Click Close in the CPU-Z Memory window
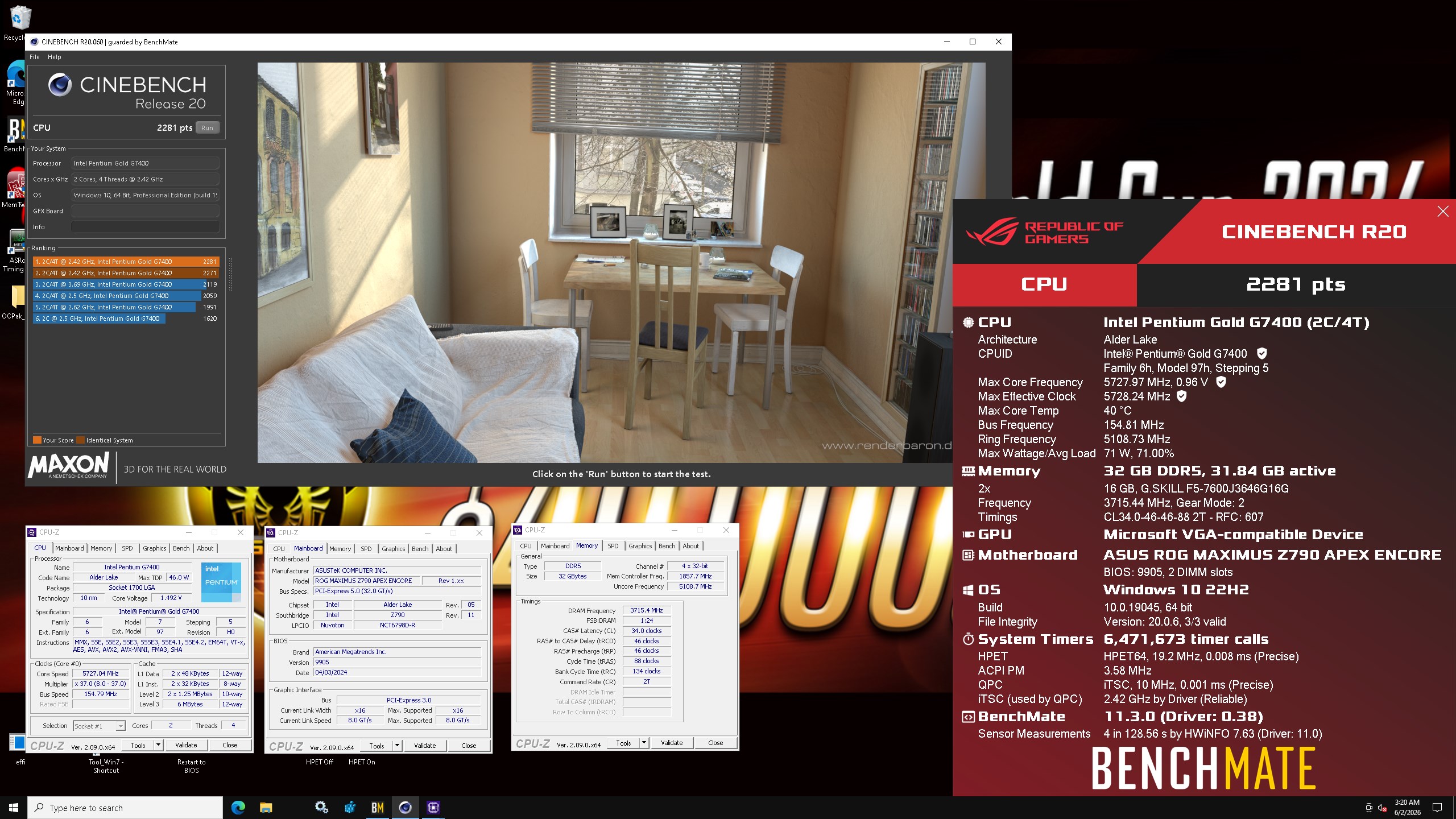Screen dimensions: 1456x819 [x=715, y=743]
